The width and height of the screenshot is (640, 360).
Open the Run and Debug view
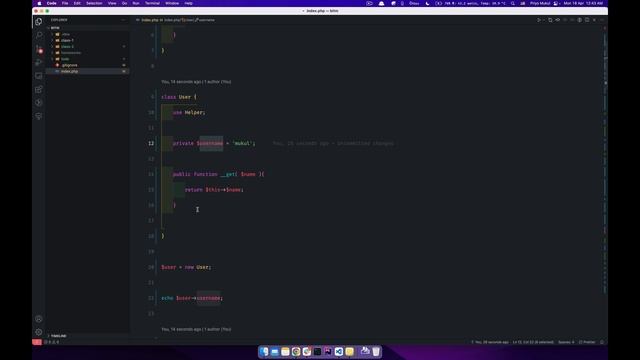pyautogui.click(x=38, y=62)
